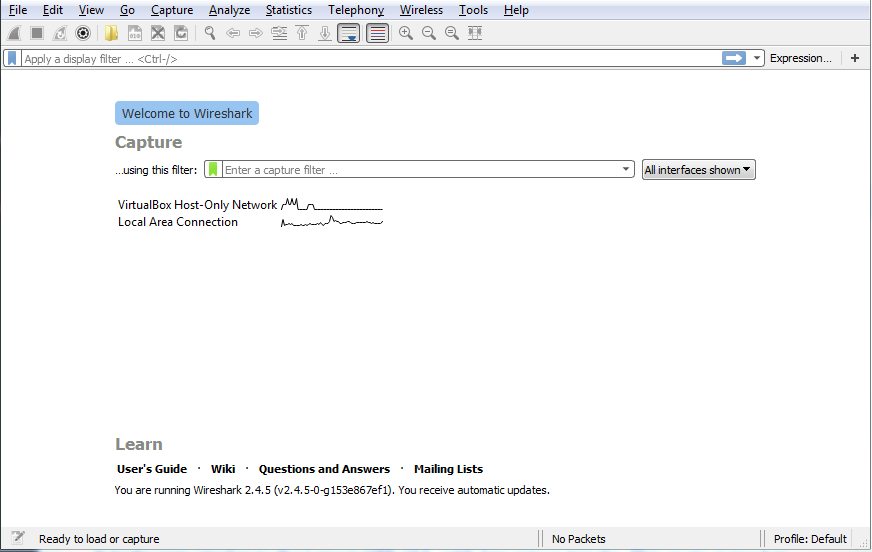Open the Analyze menu
This screenshot has height=552, width=872.
click(229, 10)
